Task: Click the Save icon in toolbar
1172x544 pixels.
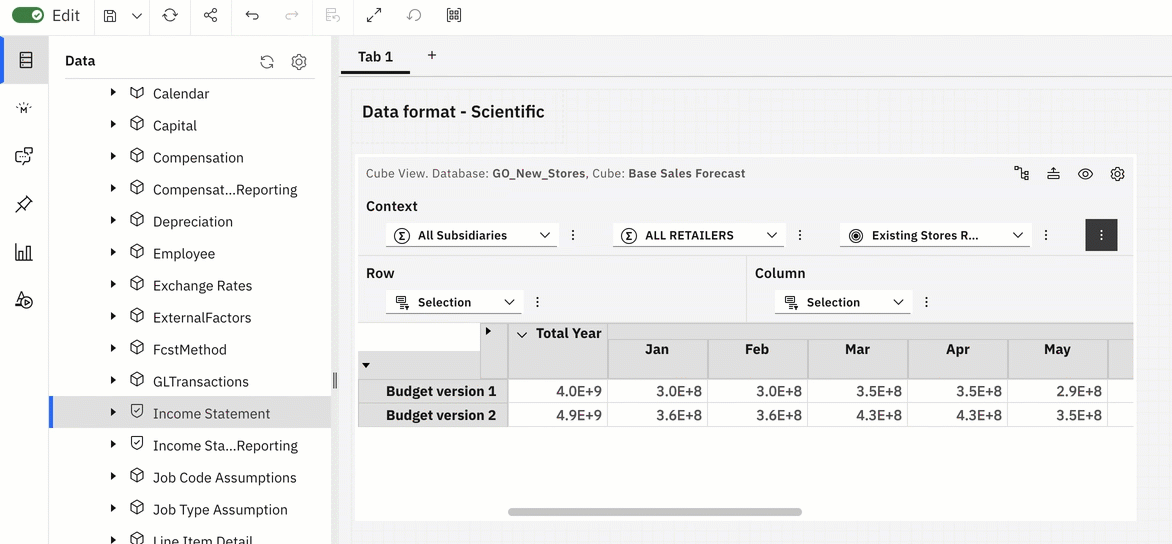Action: [x=110, y=16]
